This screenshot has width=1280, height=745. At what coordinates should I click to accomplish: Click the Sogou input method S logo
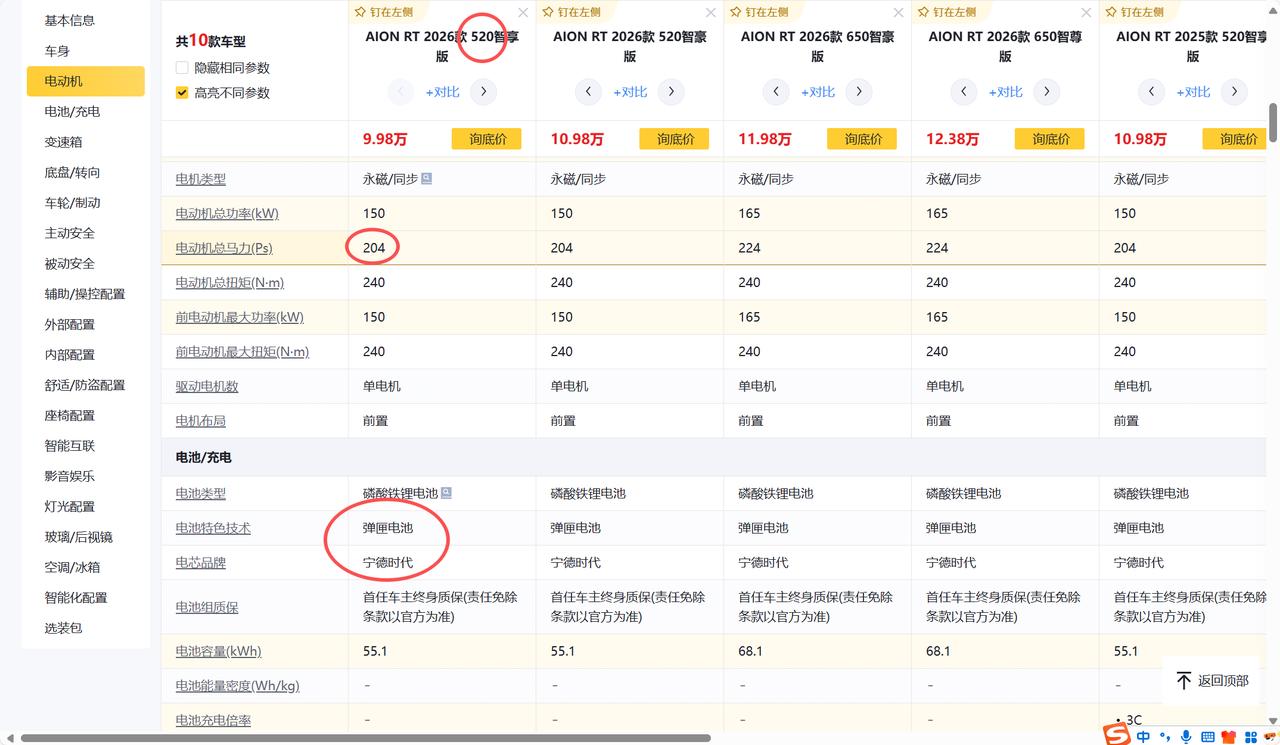point(1117,735)
